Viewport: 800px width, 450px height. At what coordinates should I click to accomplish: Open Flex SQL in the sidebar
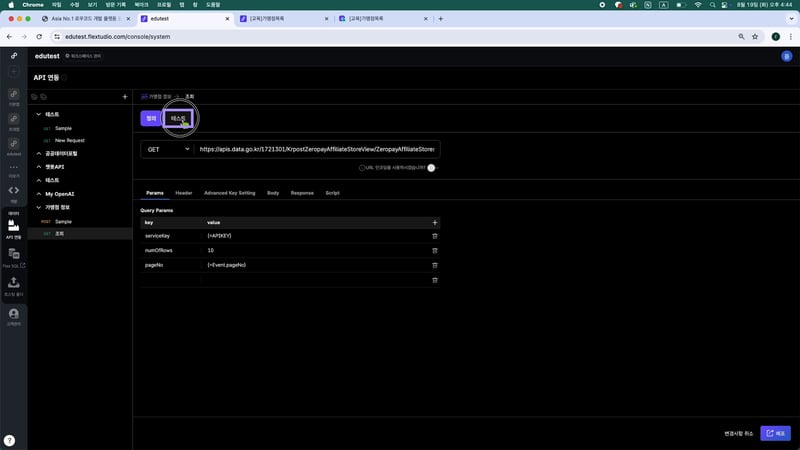tap(14, 257)
